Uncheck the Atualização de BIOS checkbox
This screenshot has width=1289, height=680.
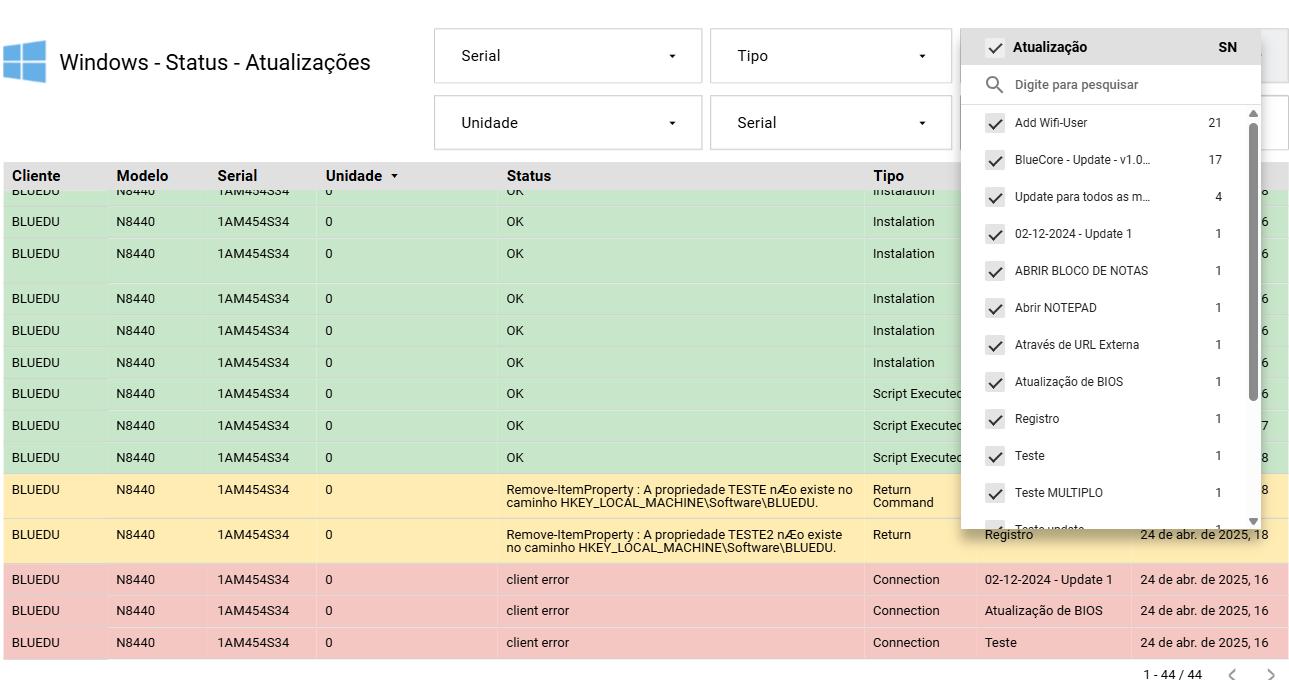(x=995, y=382)
